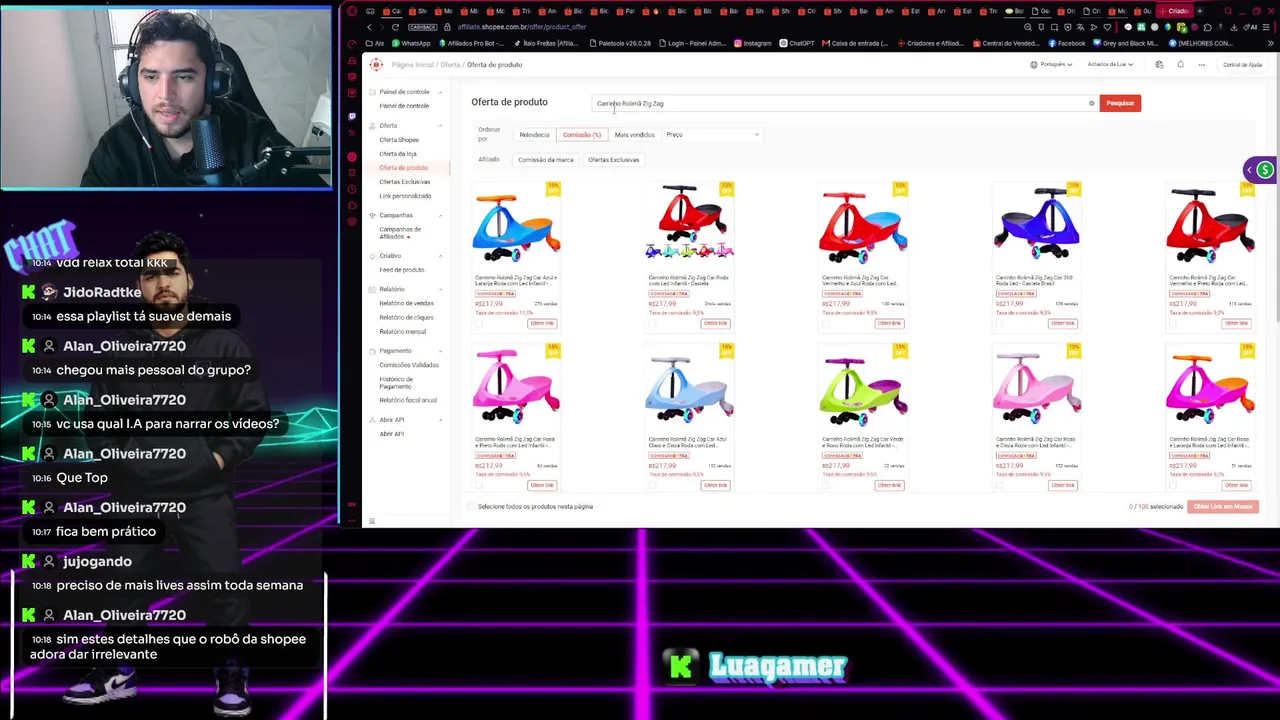This screenshot has height=720, width=1280.
Task: Tick the checkbox on the 360 Roda Led blue car
Action: coord(999,323)
